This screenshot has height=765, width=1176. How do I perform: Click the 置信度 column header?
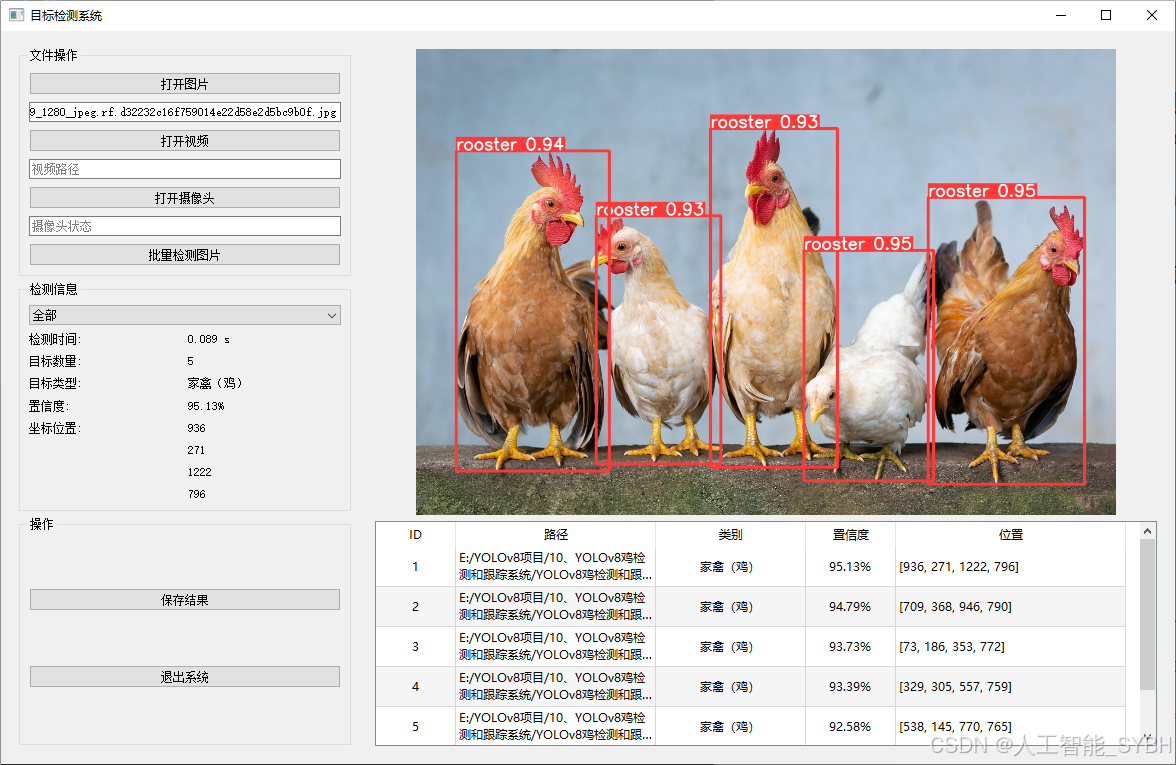pos(850,534)
